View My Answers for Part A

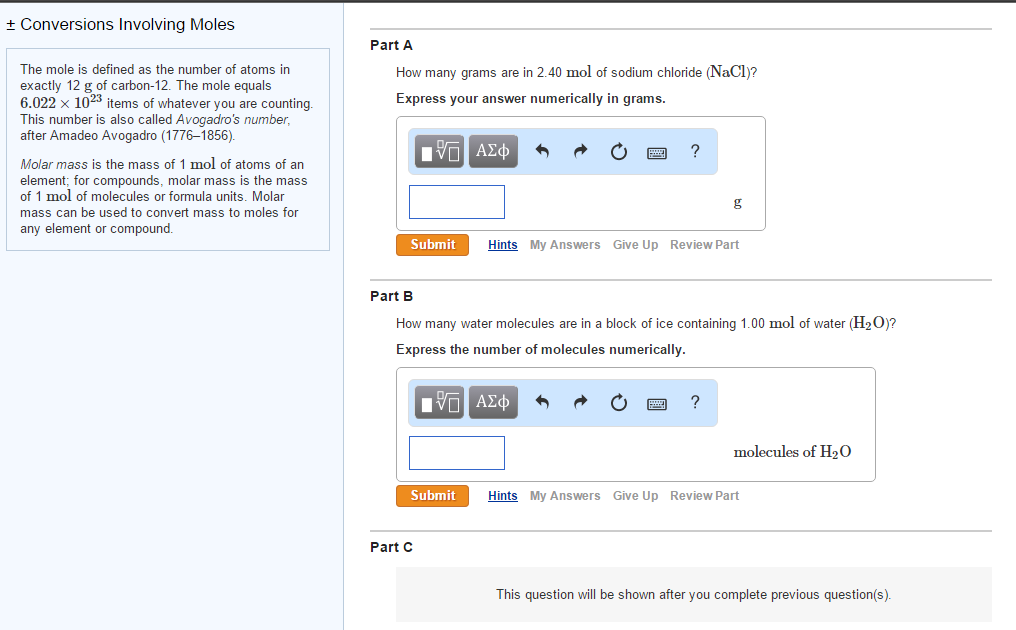(564, 244)
